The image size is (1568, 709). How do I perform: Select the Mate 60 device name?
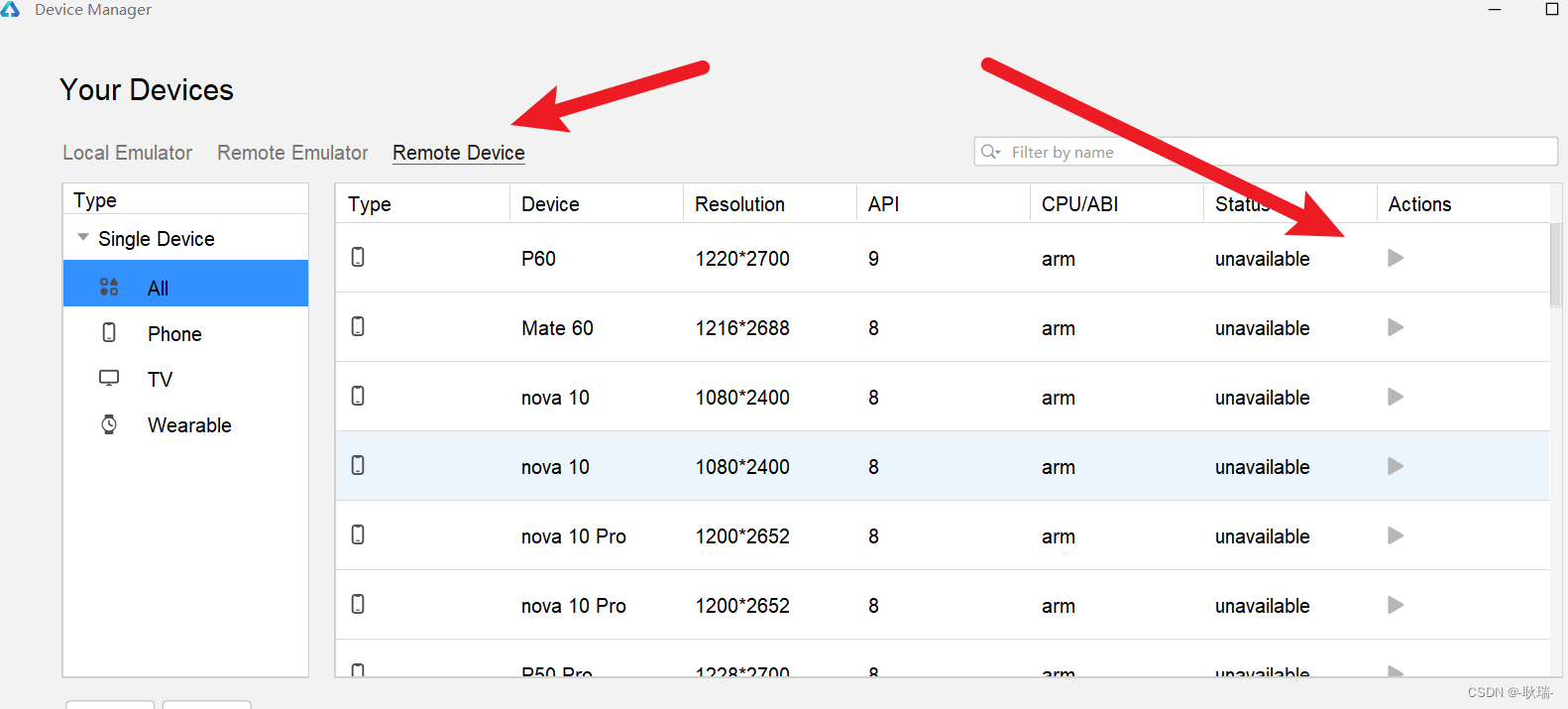click(557, 328)
